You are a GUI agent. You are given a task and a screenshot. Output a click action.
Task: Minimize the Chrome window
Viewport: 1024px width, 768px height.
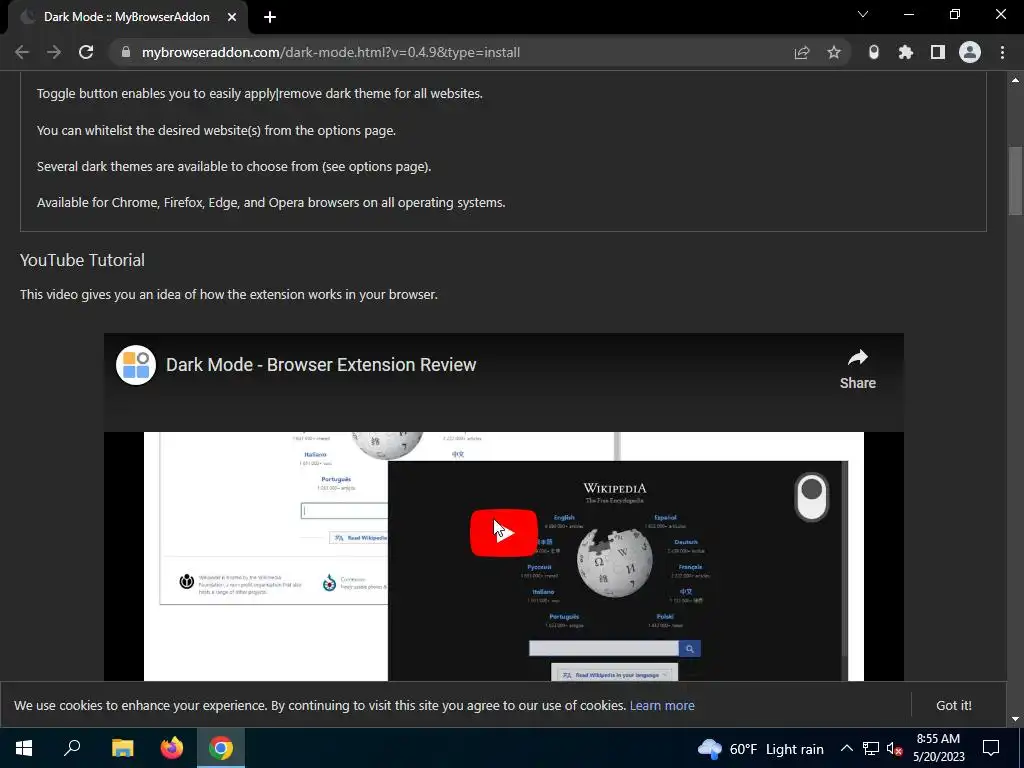coord(908,14)
